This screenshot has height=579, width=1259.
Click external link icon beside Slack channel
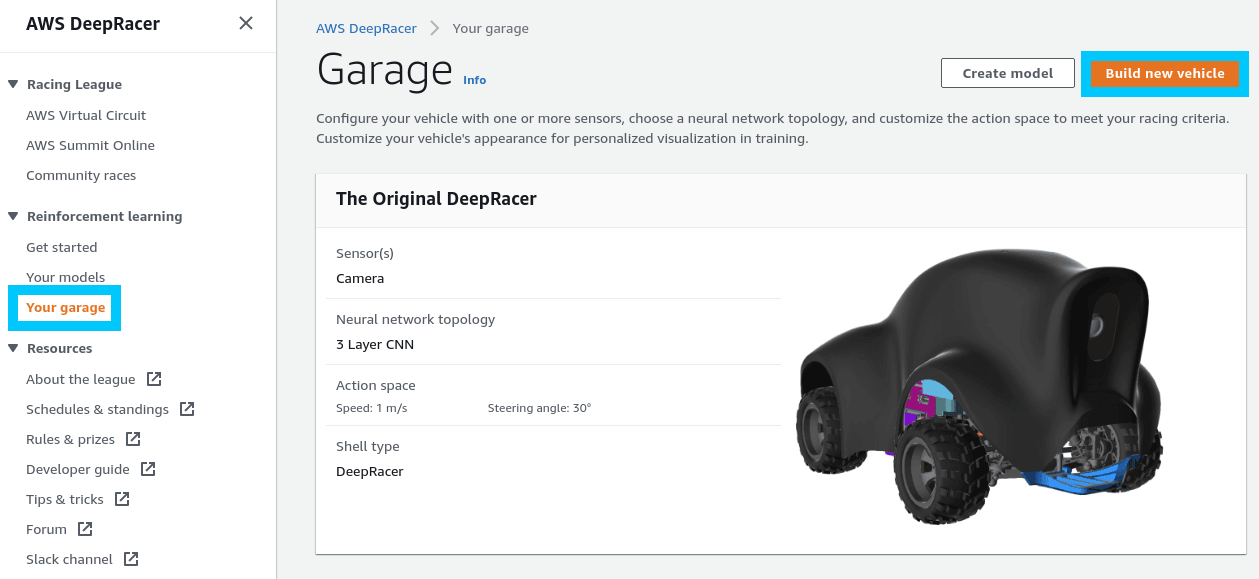131,559
